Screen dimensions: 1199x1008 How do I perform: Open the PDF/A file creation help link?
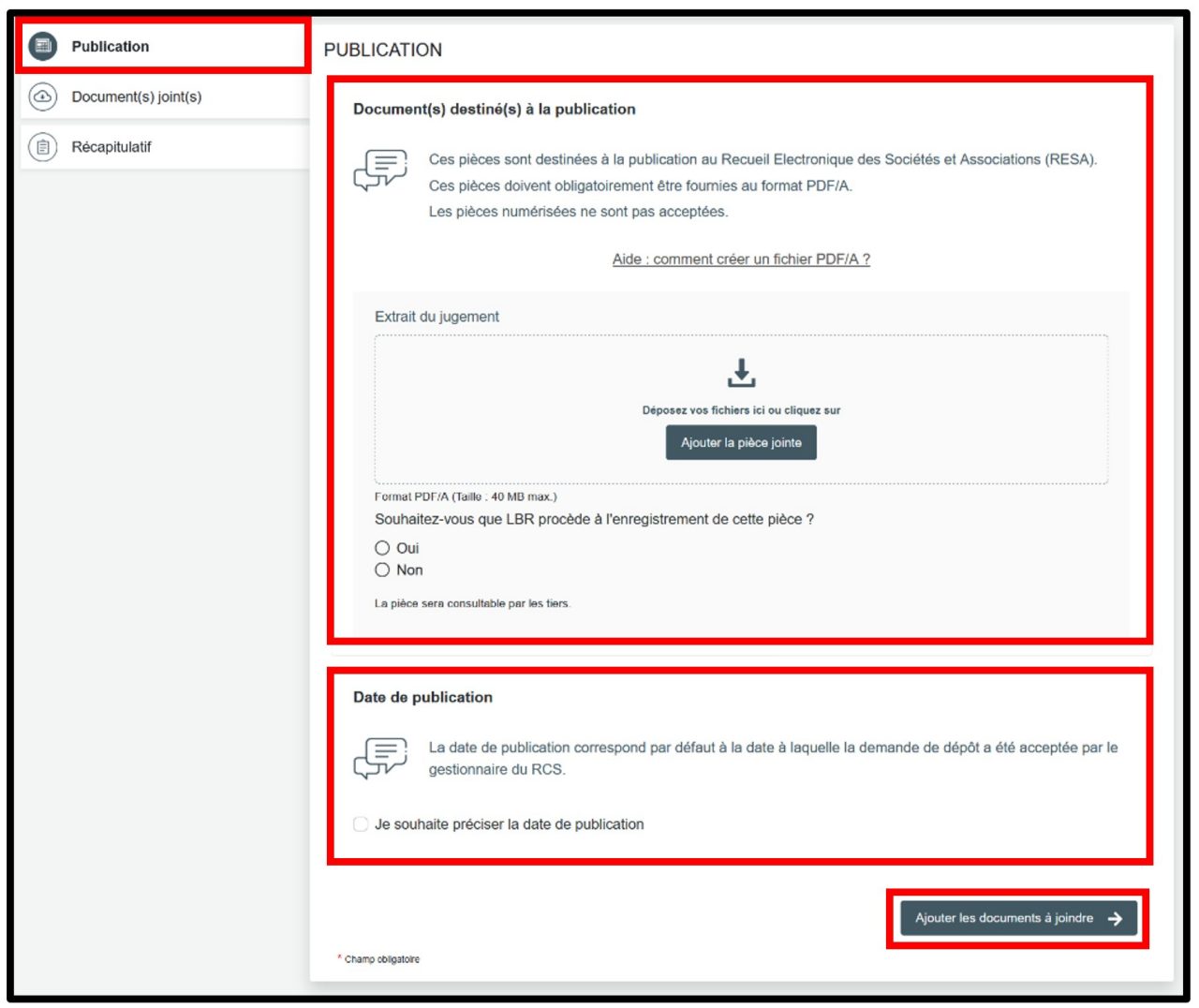coord(741,259)
